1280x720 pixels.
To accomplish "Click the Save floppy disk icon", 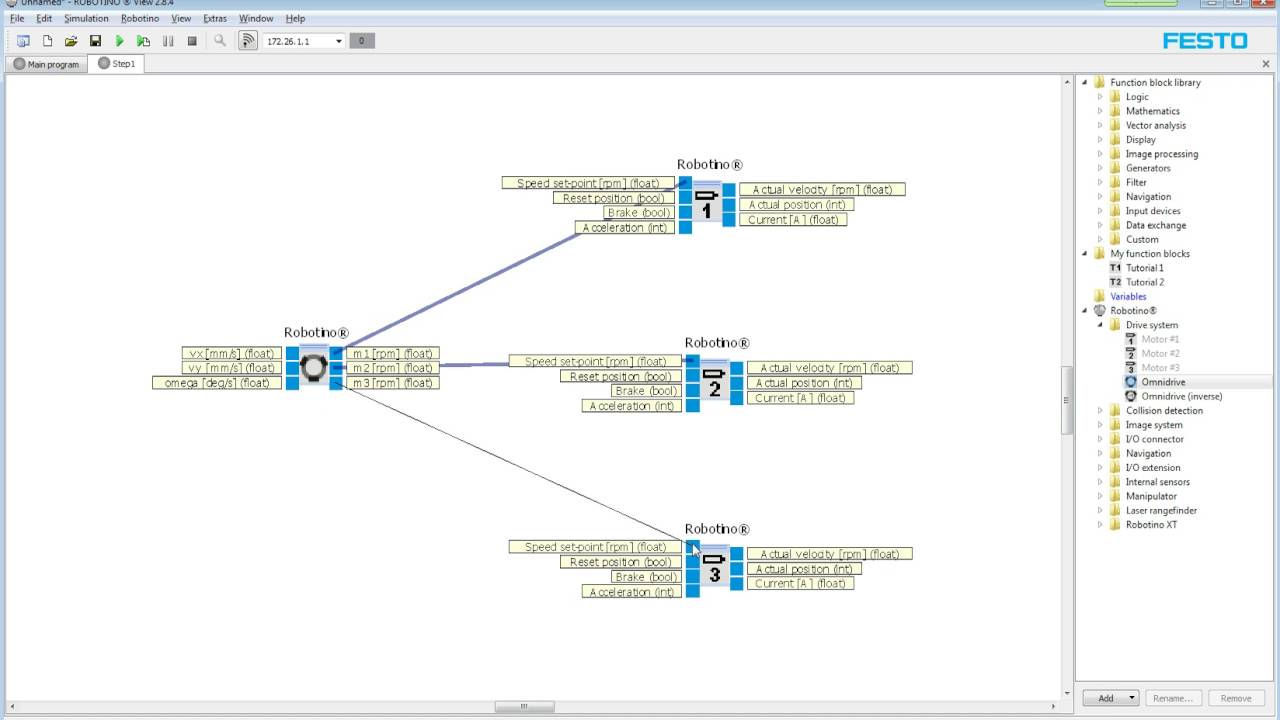I will [95, 41].
